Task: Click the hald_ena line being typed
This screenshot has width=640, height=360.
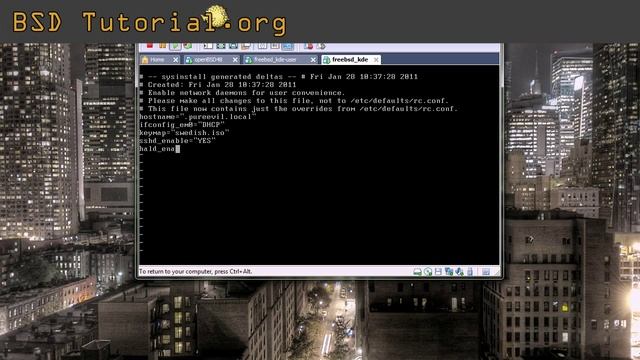Action: [x=160, y=149]
